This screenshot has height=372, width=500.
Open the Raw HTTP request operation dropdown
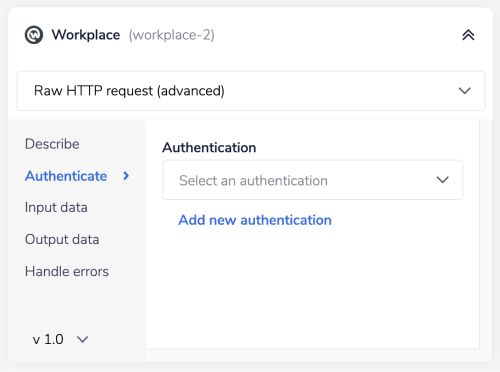click(251, 91)
